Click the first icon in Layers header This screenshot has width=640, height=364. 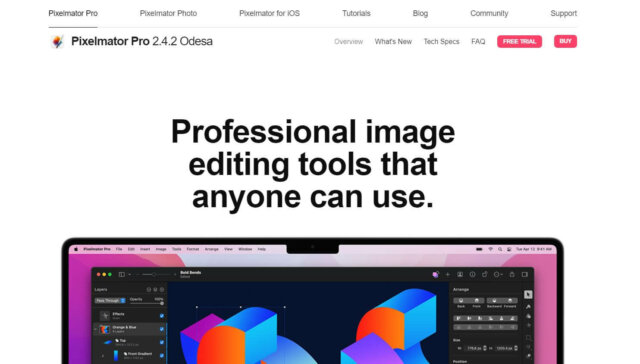pyautogui.click(x=149, y=290)
